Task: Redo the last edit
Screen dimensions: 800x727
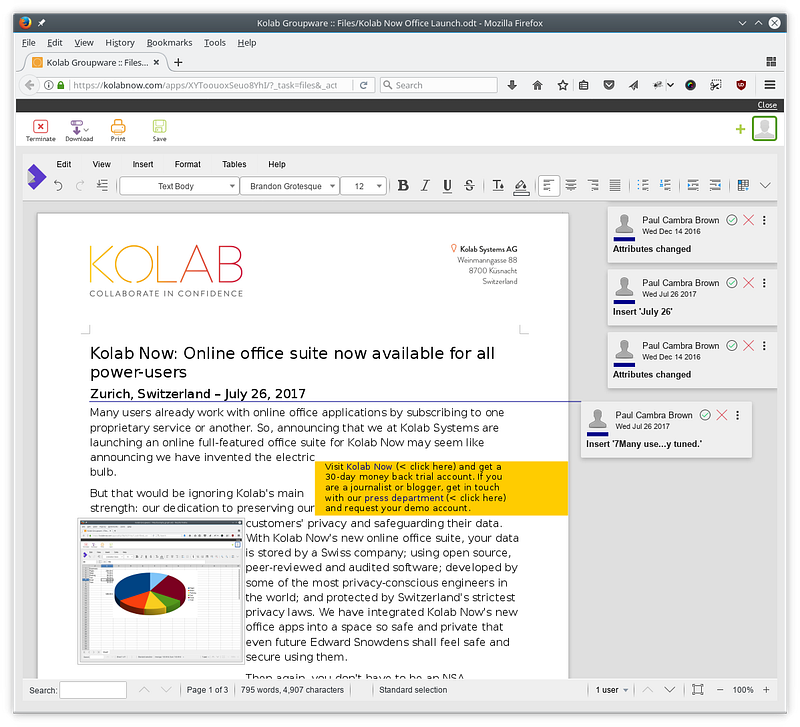Action: (80, 186)
